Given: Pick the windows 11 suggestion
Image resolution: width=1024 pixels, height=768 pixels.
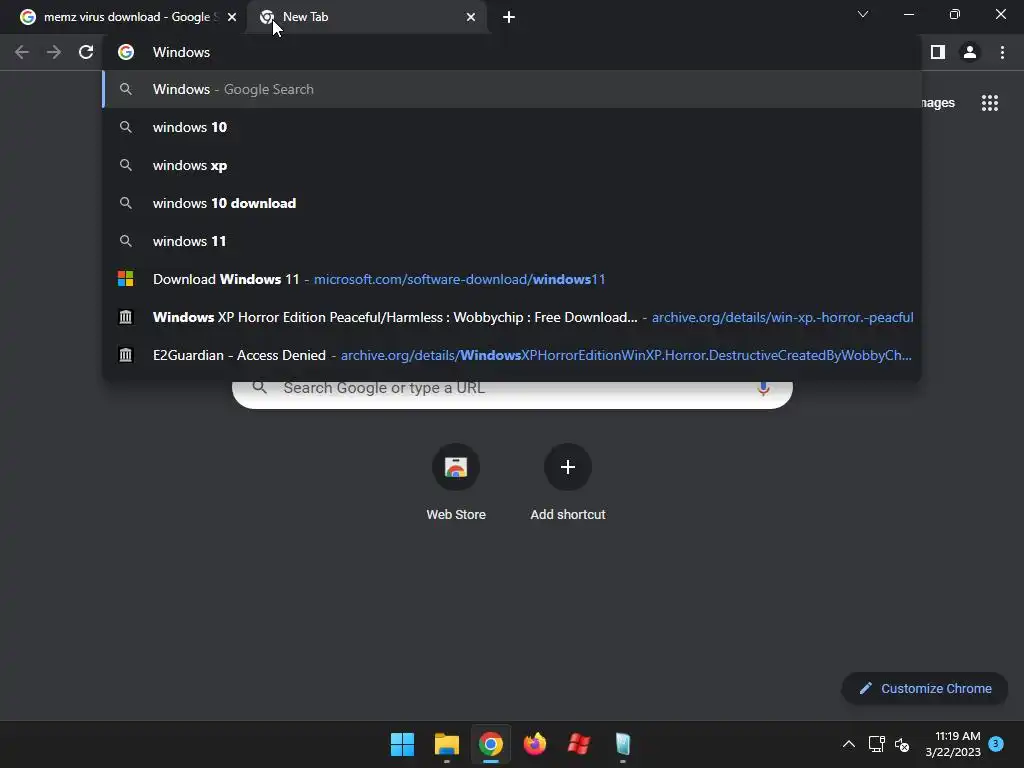Looking at the screenshot, I should tap(512, 241).
